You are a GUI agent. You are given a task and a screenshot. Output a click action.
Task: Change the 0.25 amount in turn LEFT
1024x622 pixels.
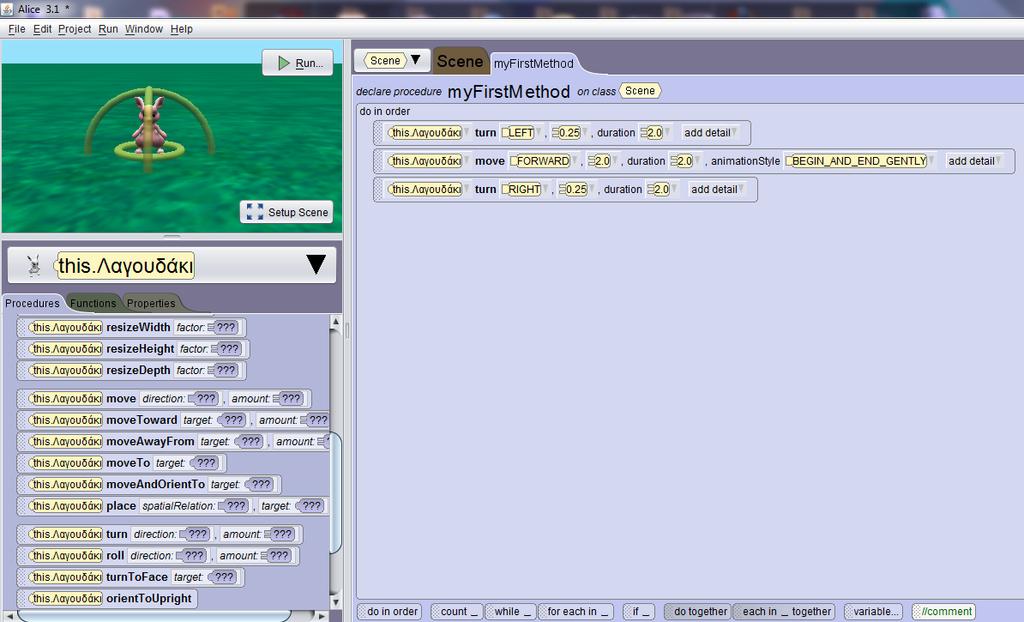[x=569, y=133]
